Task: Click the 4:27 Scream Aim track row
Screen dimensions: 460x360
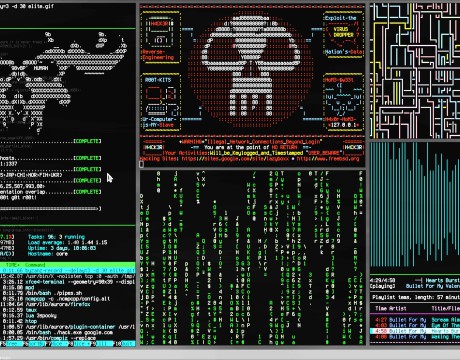Action: pyautogui.click(x=415, y=320)
